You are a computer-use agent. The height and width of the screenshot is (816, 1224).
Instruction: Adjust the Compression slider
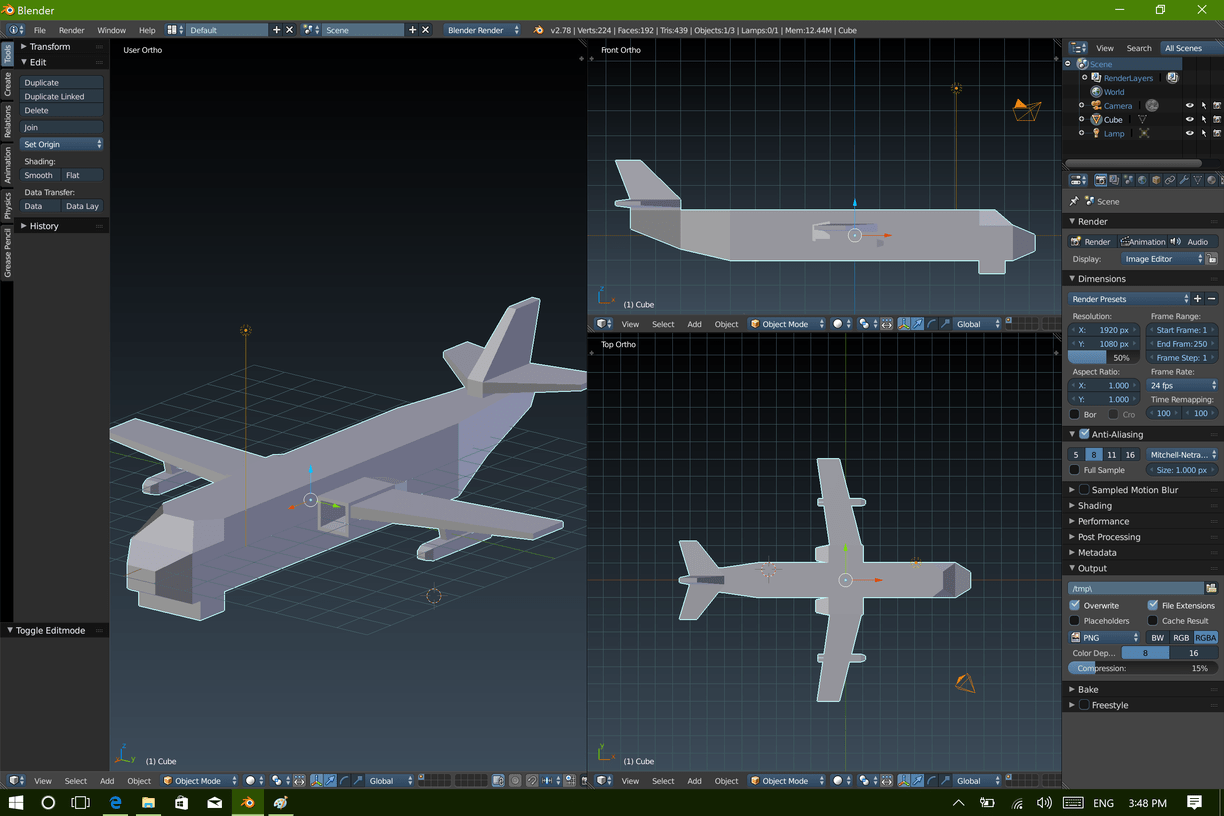[1142, 668]
